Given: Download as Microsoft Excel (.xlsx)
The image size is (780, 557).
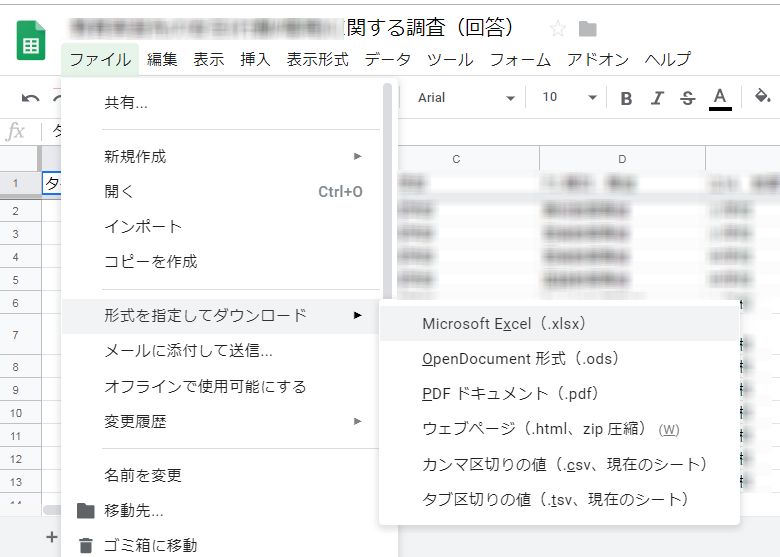Looking at the screenshot, I should [559, 324].
